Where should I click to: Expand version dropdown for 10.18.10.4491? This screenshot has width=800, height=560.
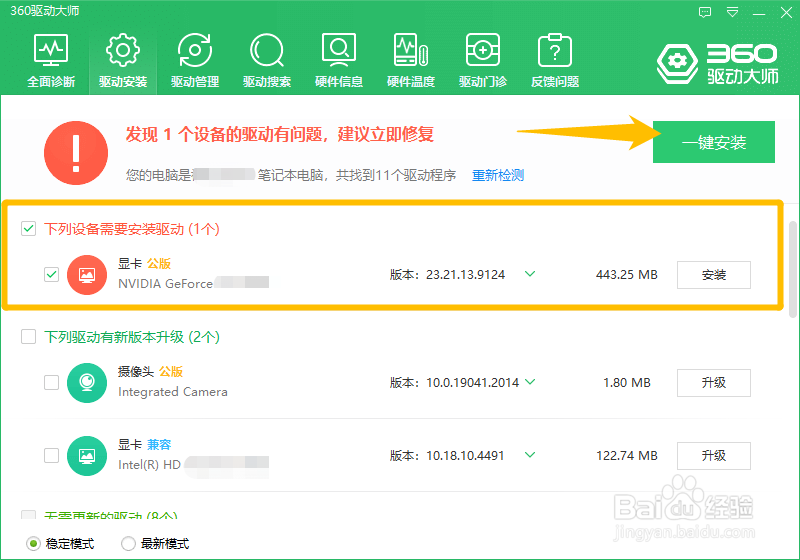click(x=530, y=454)
